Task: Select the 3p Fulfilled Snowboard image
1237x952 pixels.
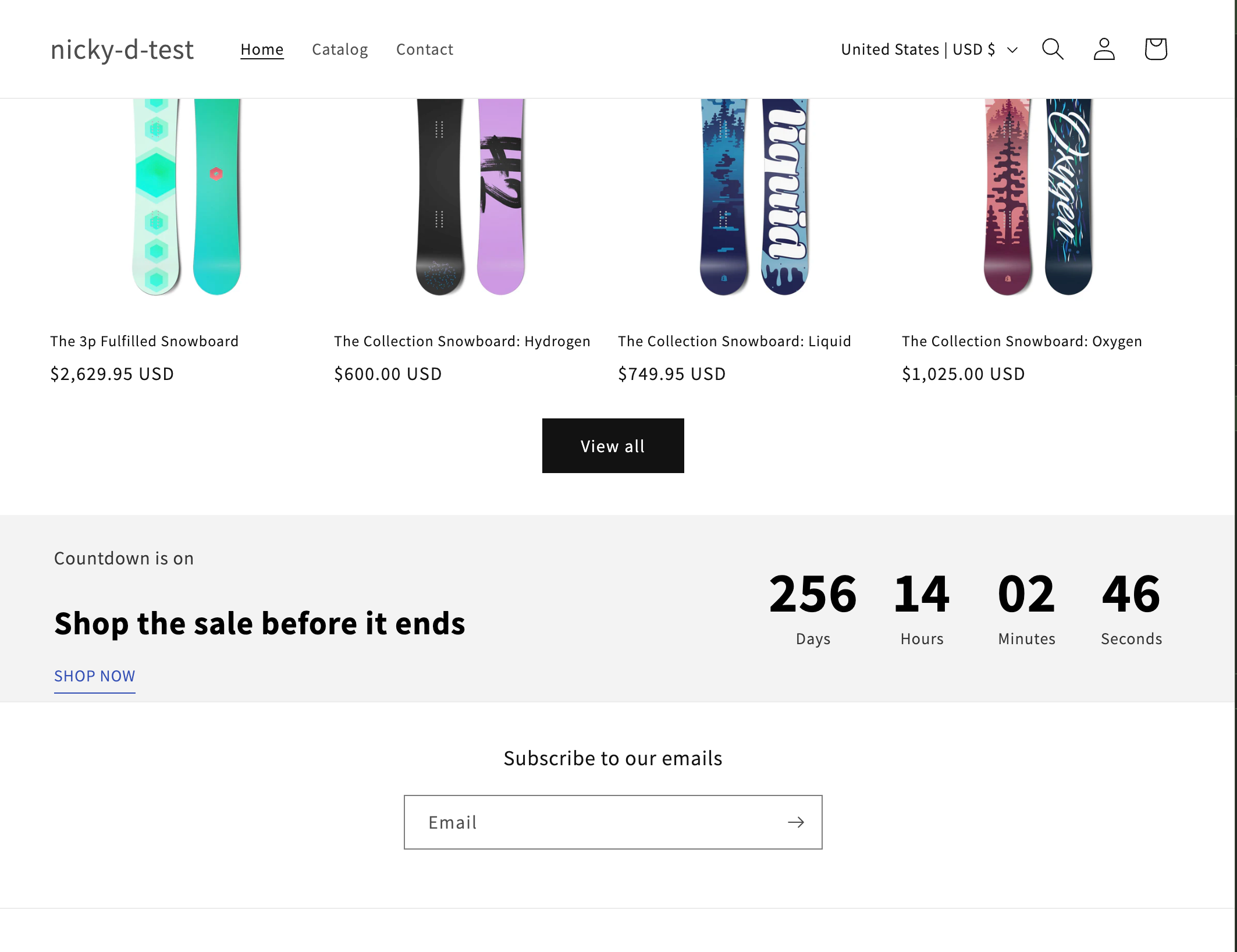Action: (187, 197)
